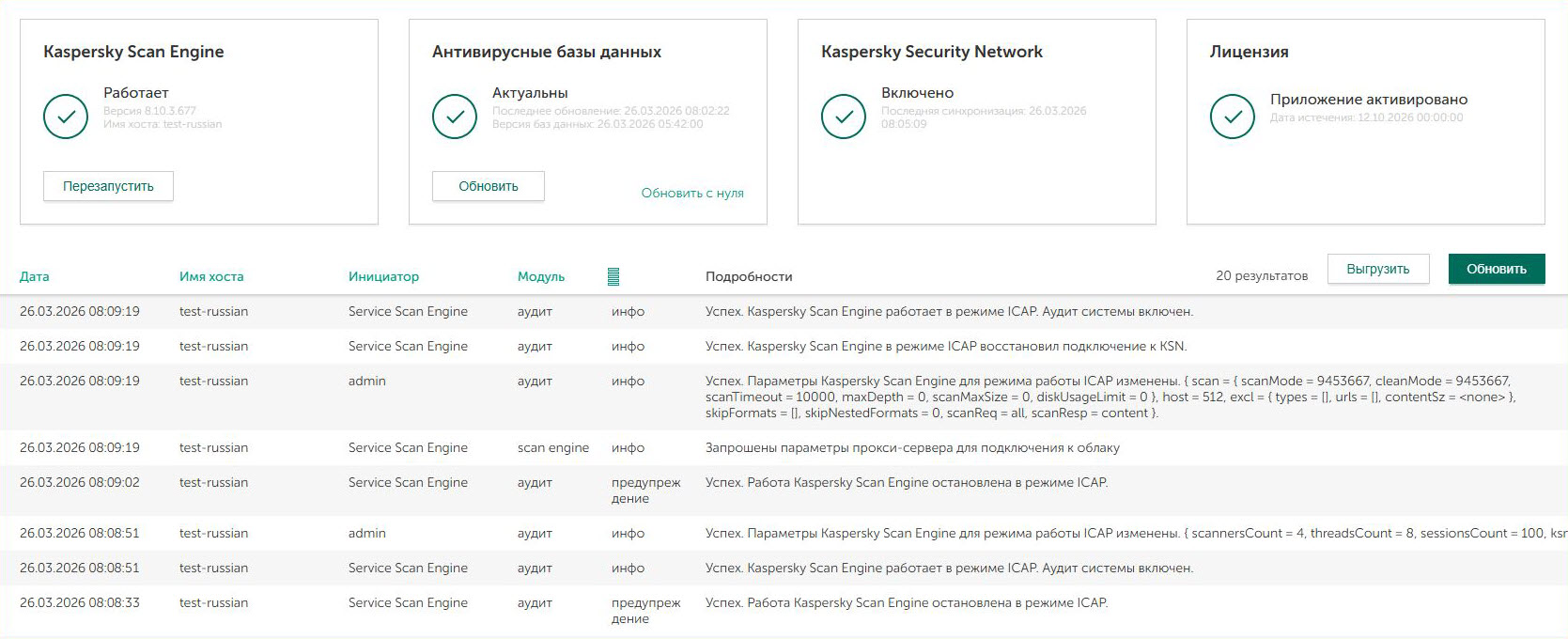Click the Последнее обновление timestamp text

point(611,111)
